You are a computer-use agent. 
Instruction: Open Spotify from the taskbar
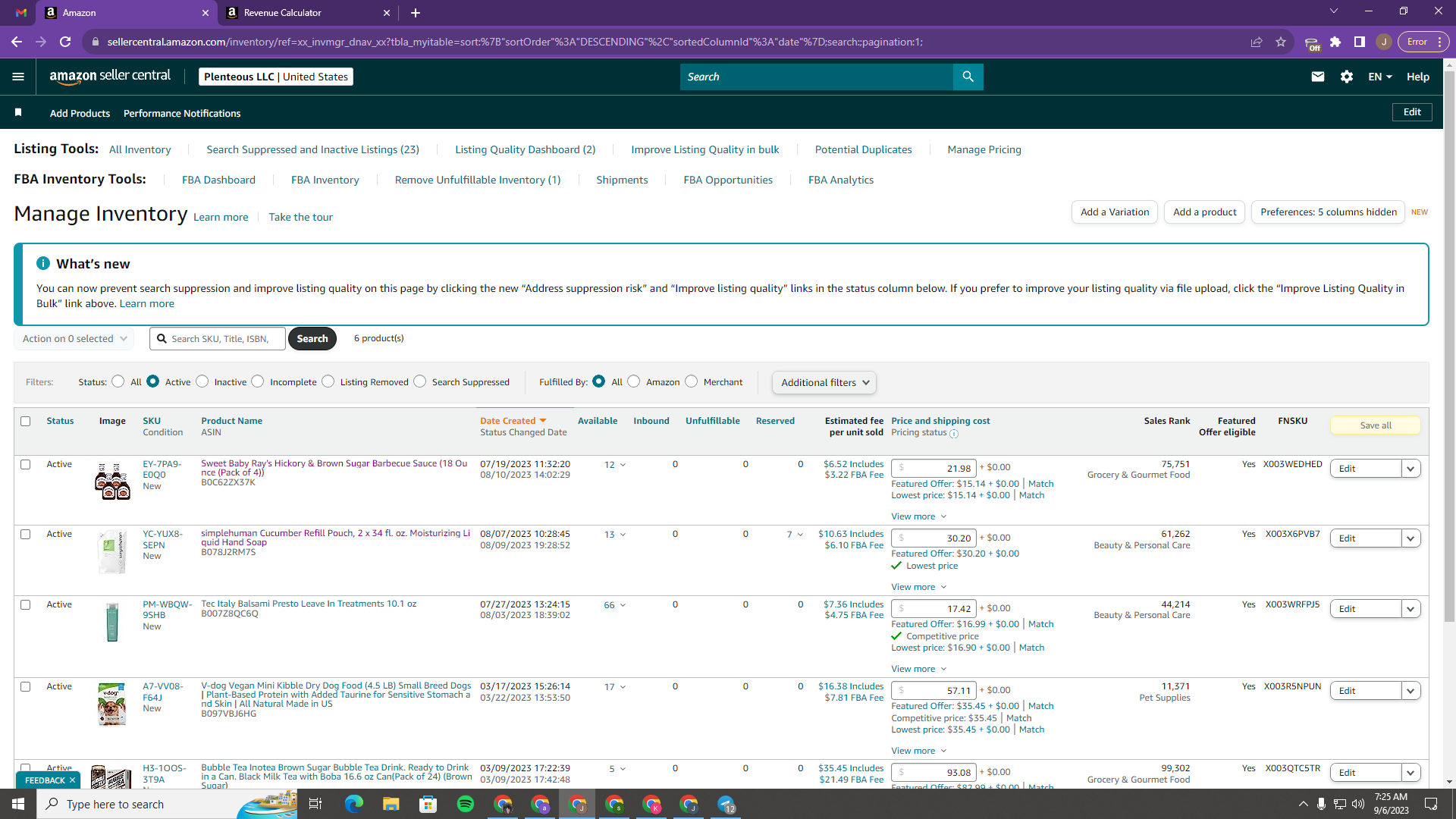pos(466,804)
